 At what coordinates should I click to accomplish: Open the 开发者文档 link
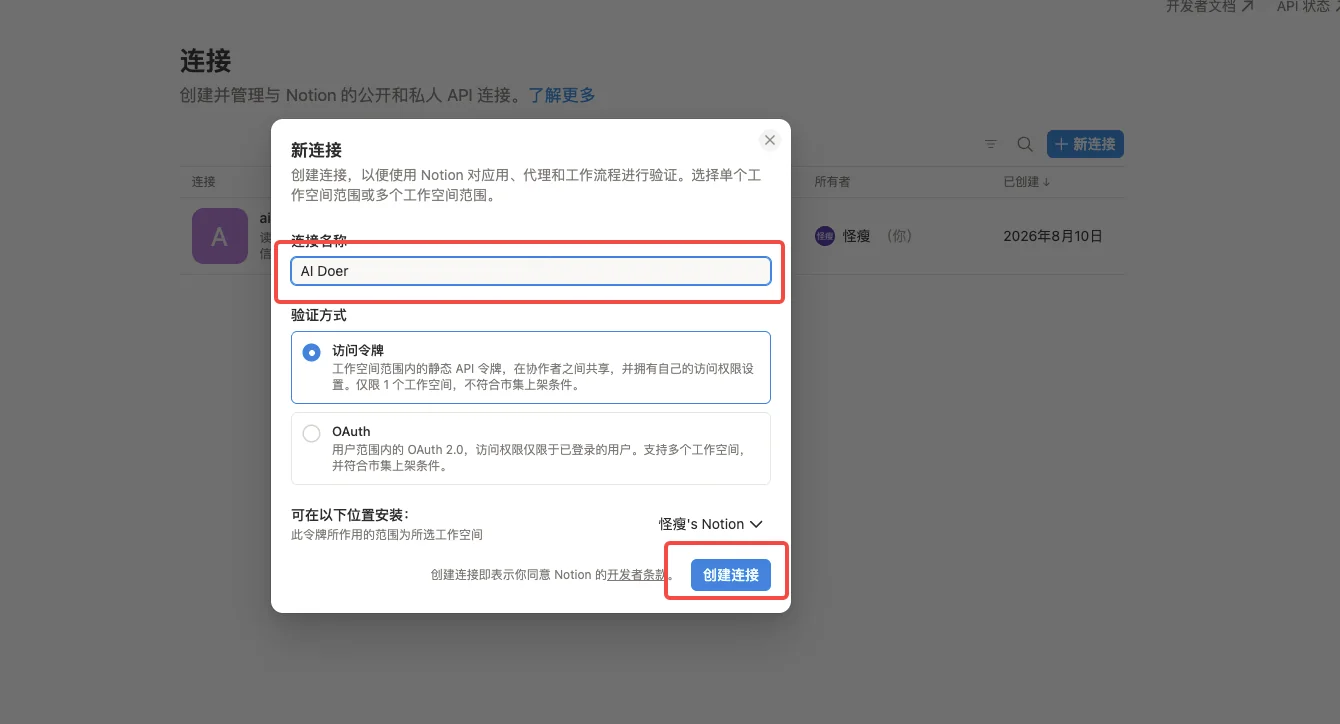click(1210, 6)
